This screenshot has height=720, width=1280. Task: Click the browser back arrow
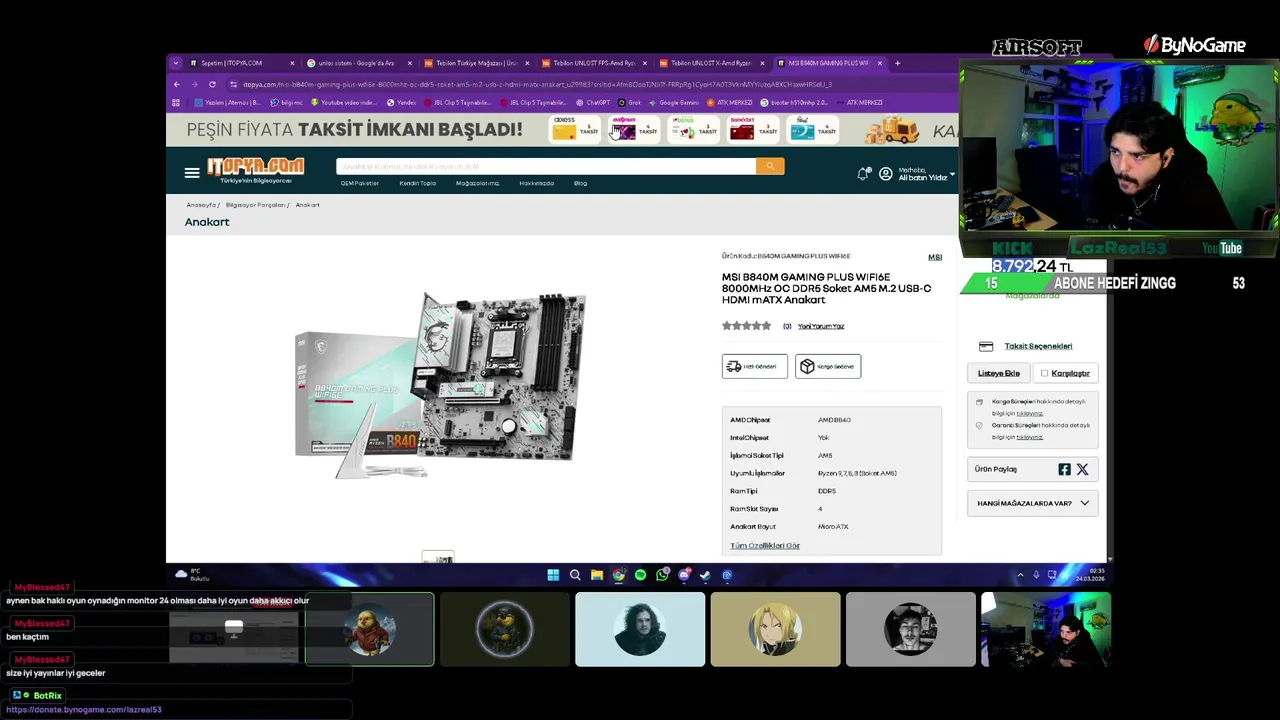point(177,84)
